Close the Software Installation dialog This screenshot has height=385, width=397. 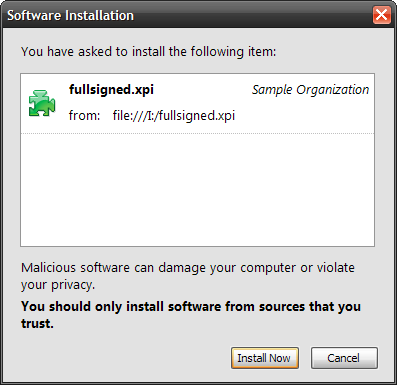[x=381, y=15]
